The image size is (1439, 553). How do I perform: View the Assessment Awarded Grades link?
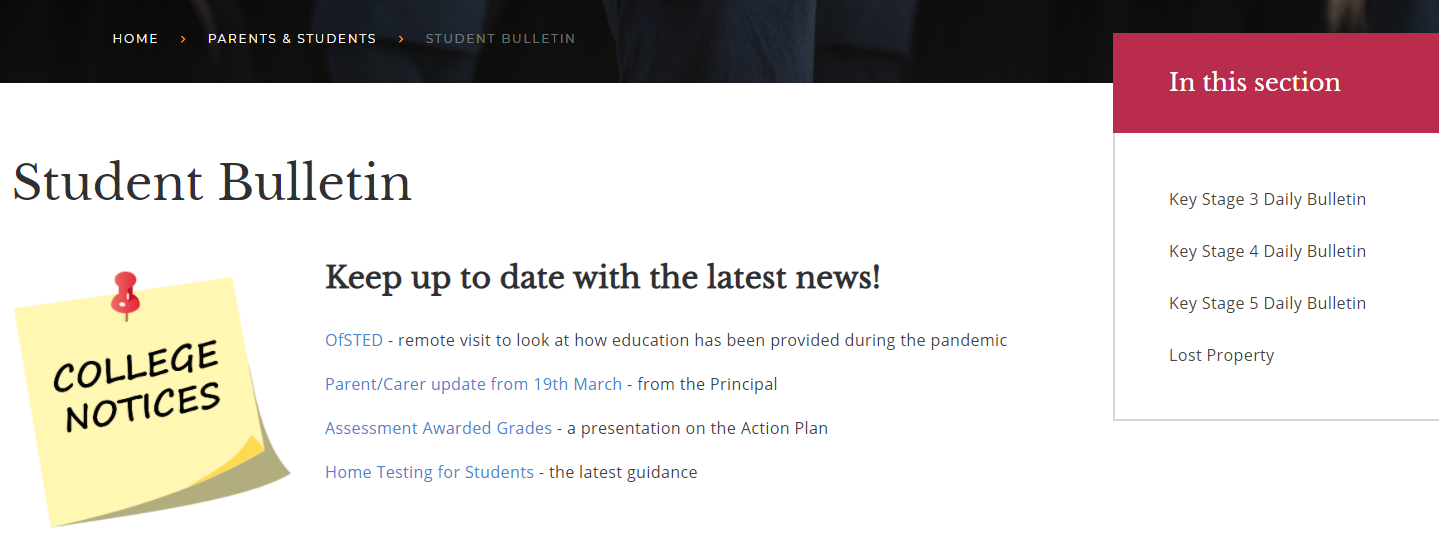438,428
